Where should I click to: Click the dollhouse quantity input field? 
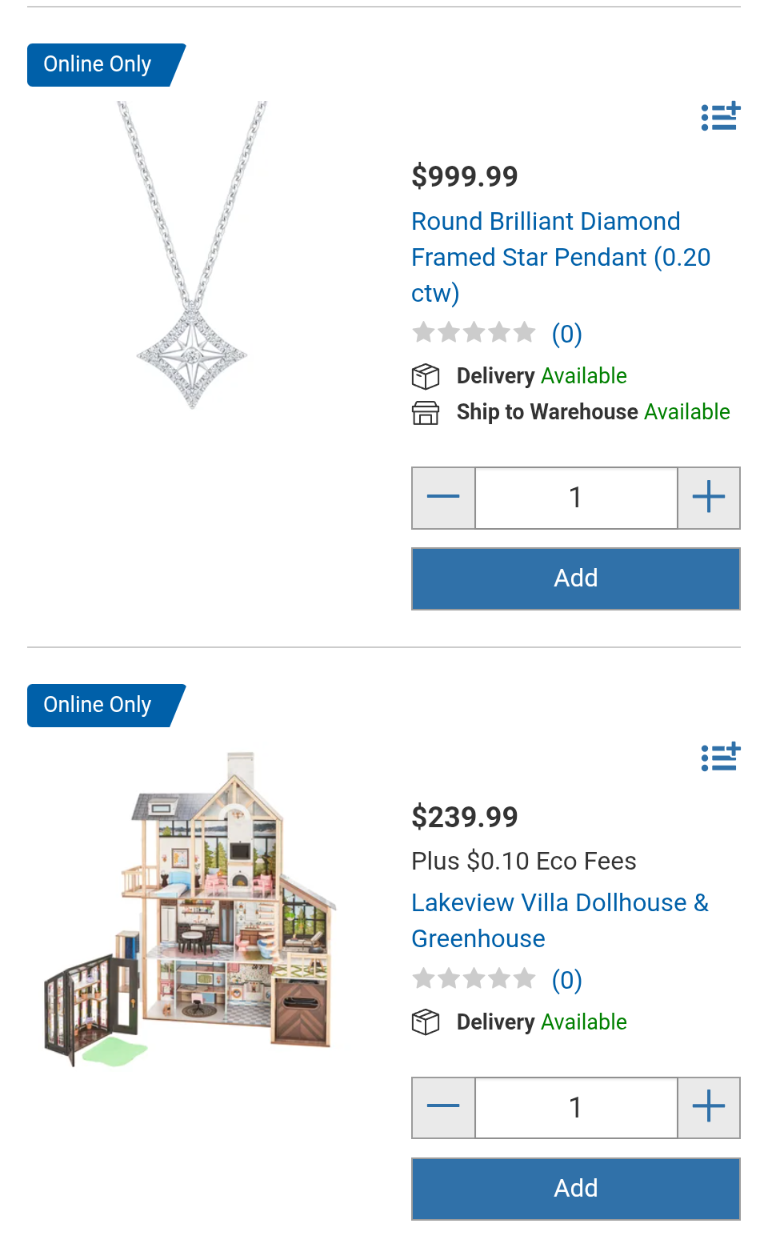[576, 1107]
